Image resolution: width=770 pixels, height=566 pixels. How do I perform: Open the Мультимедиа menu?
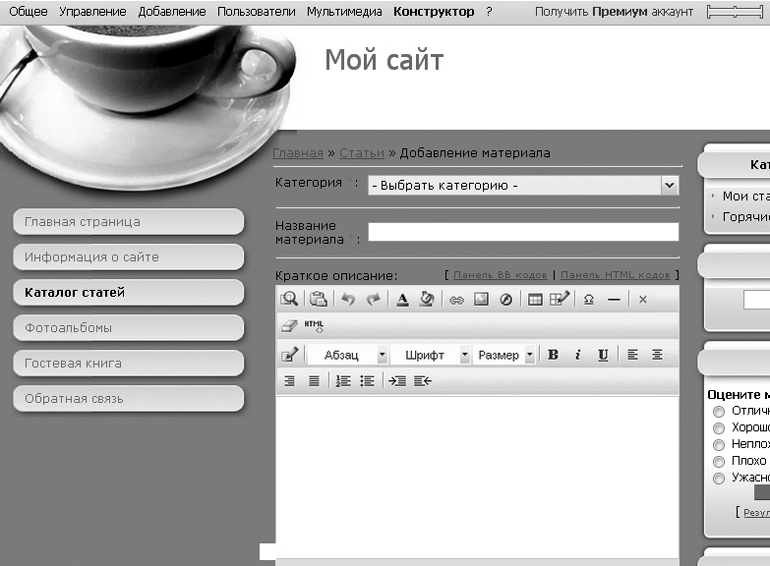click(344, 11)
